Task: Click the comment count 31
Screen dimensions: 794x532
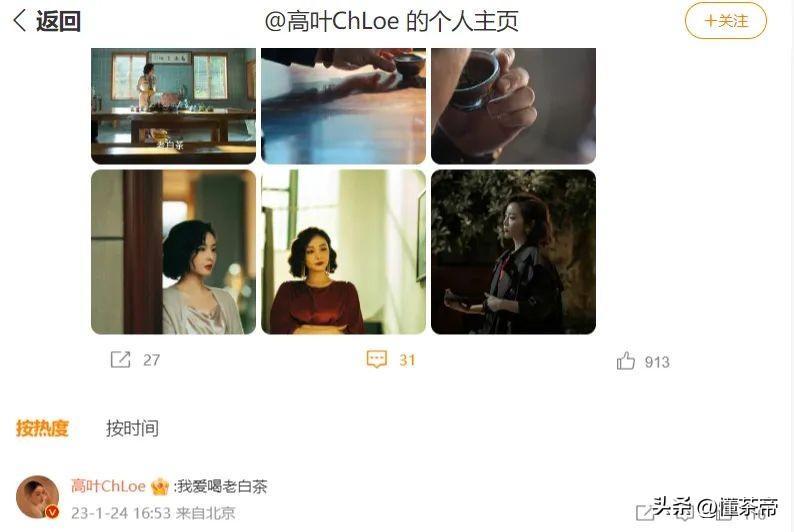Action: pos(407,360)
